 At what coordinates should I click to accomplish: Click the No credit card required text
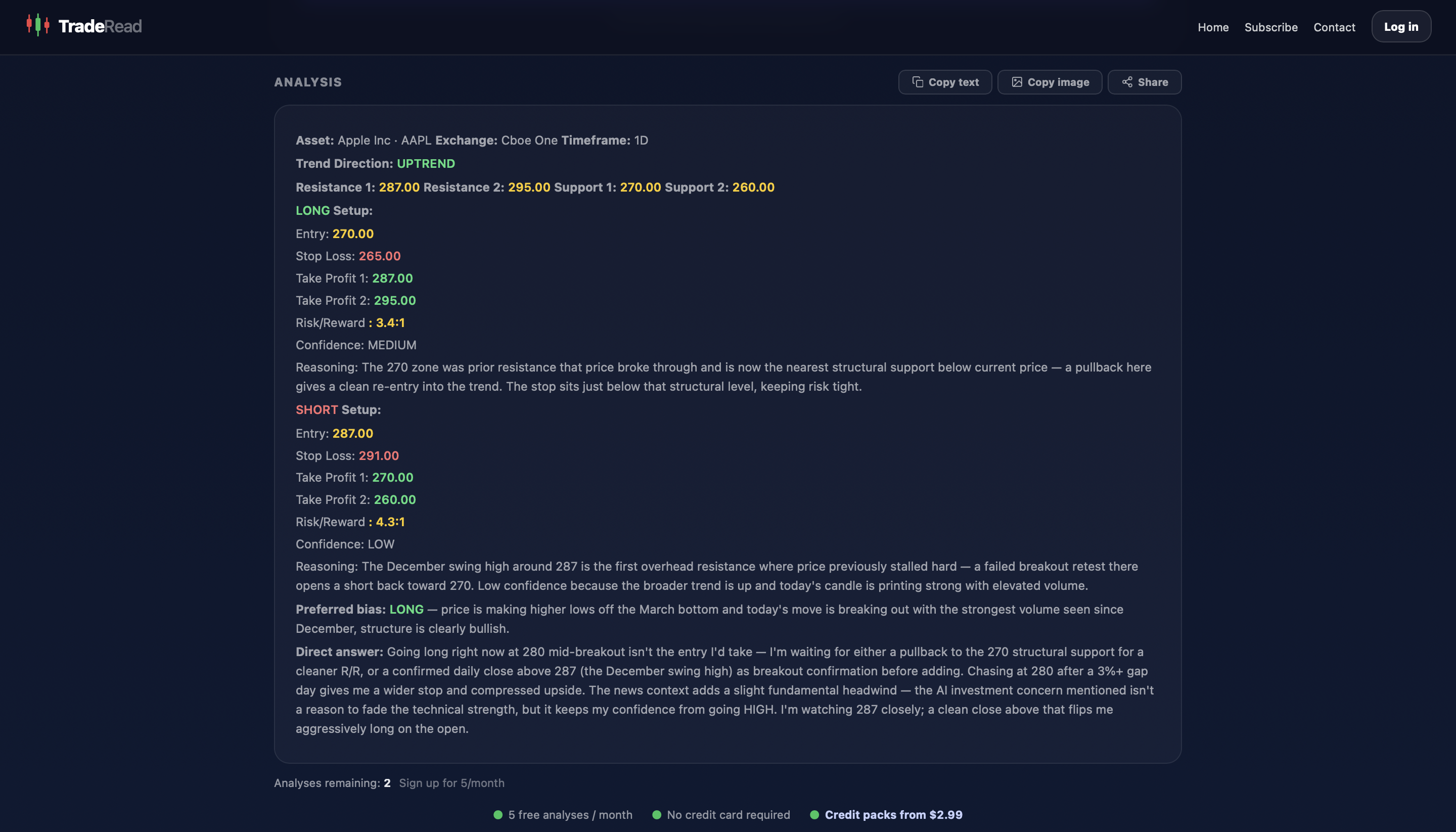coord(729,815)
